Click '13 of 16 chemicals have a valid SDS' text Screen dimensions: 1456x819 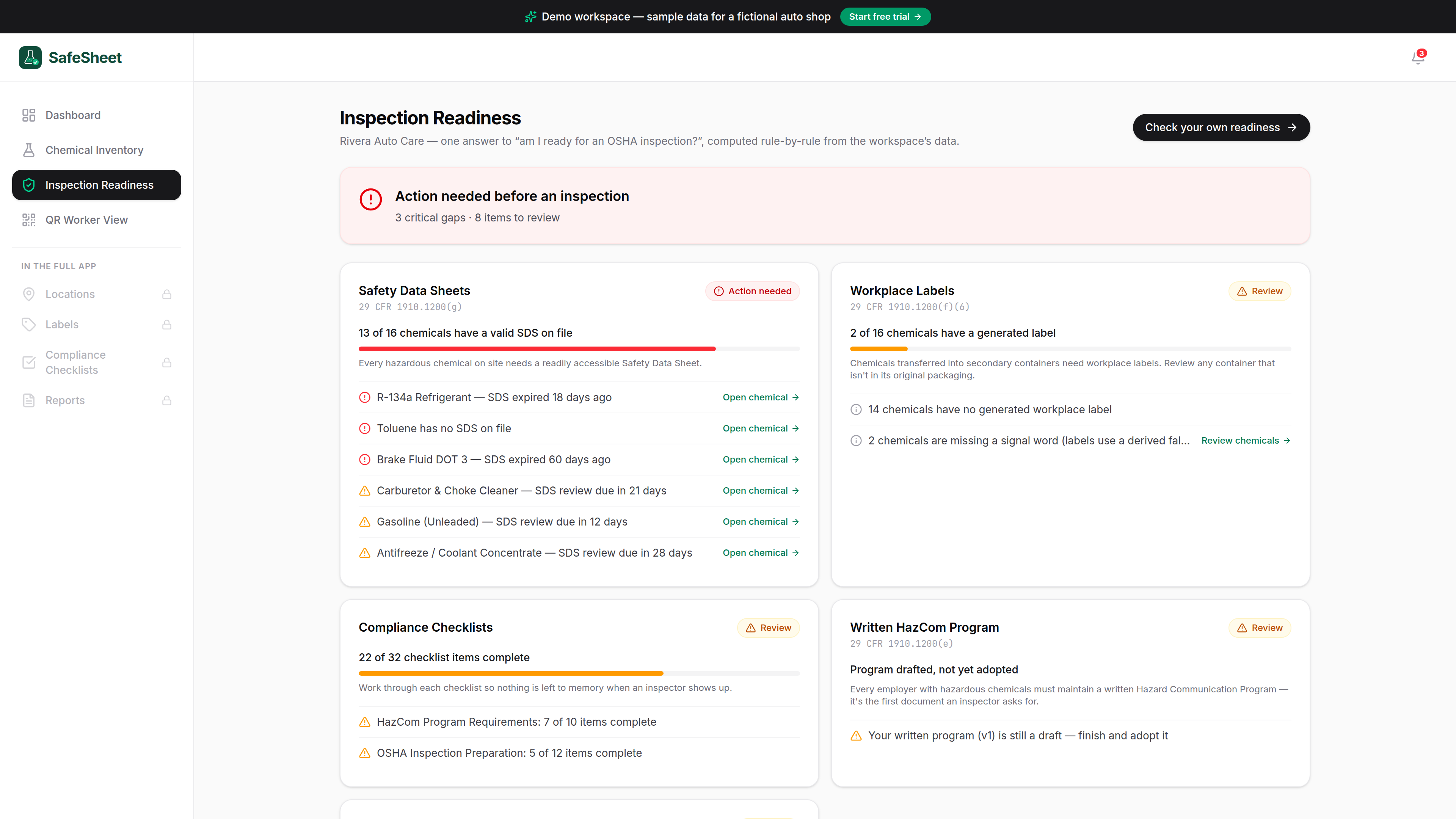[465, 333]
